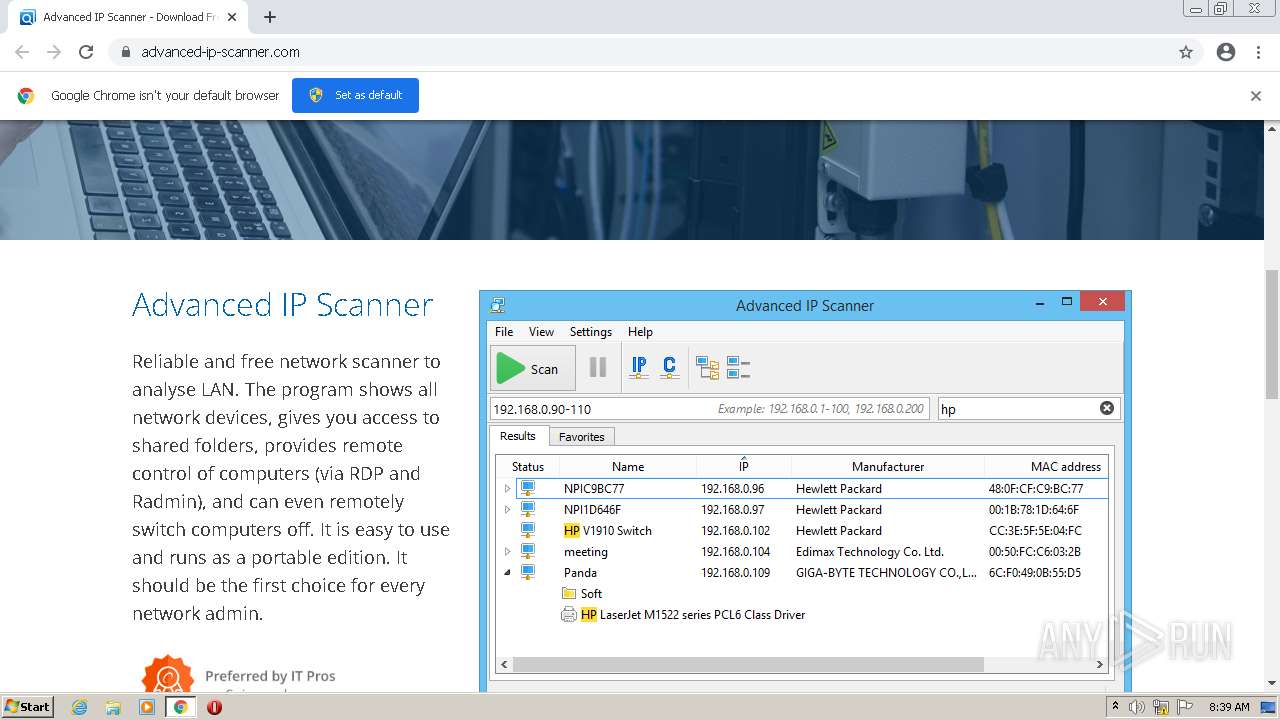Collapse the Panda device row
The height and width of the screenshot is (720, 1280).
[507, 573]
